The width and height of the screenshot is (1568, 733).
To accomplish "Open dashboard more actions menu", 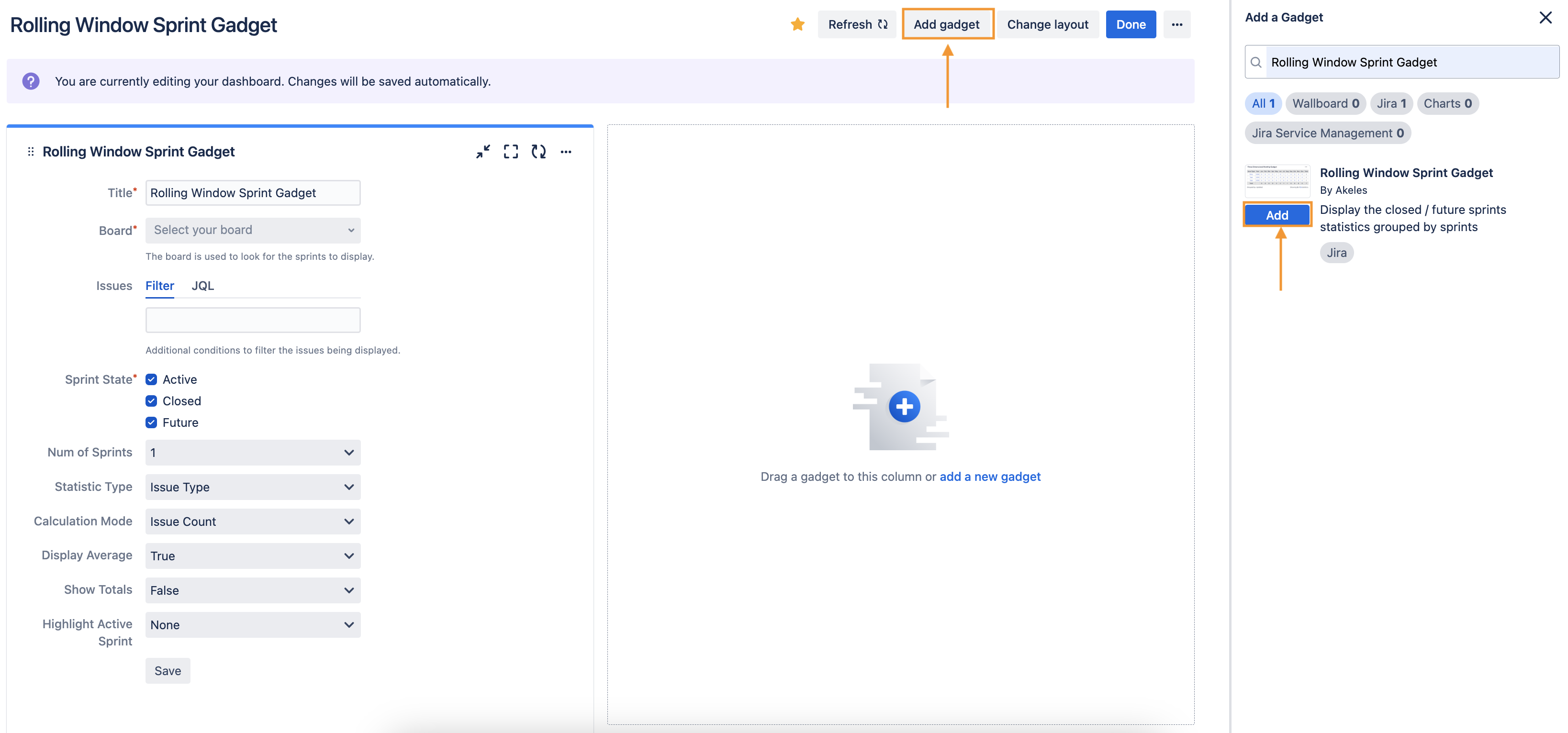I will coord(1176,24).
